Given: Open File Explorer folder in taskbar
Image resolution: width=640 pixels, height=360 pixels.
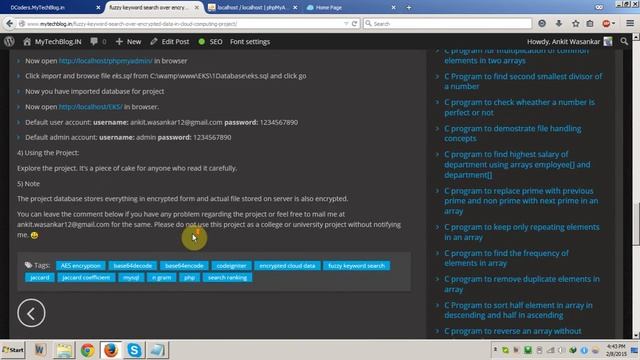Looking at the screenshot, I should coord(64,350).
